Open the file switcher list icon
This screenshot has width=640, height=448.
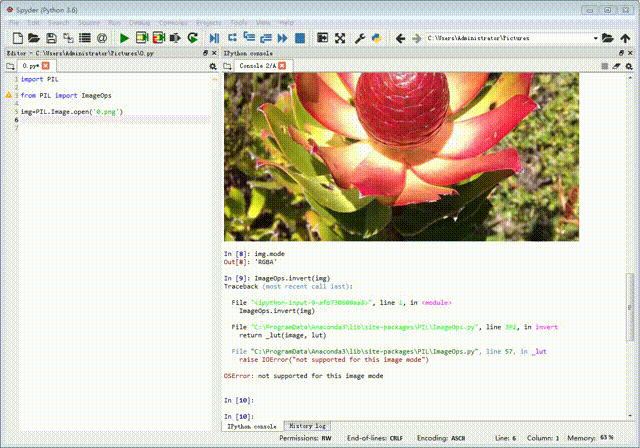point(85,38)
